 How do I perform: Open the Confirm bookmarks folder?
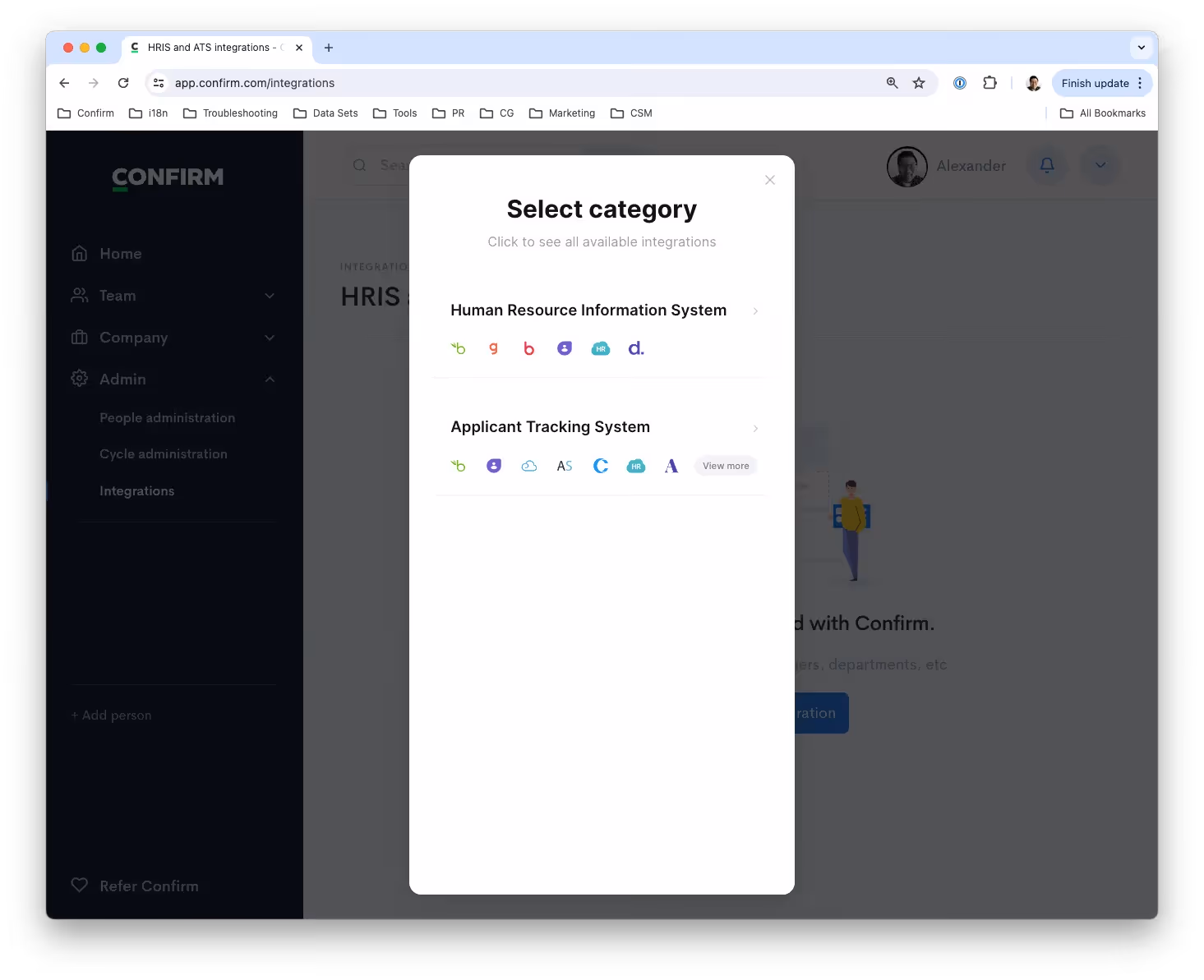point(85,113)
